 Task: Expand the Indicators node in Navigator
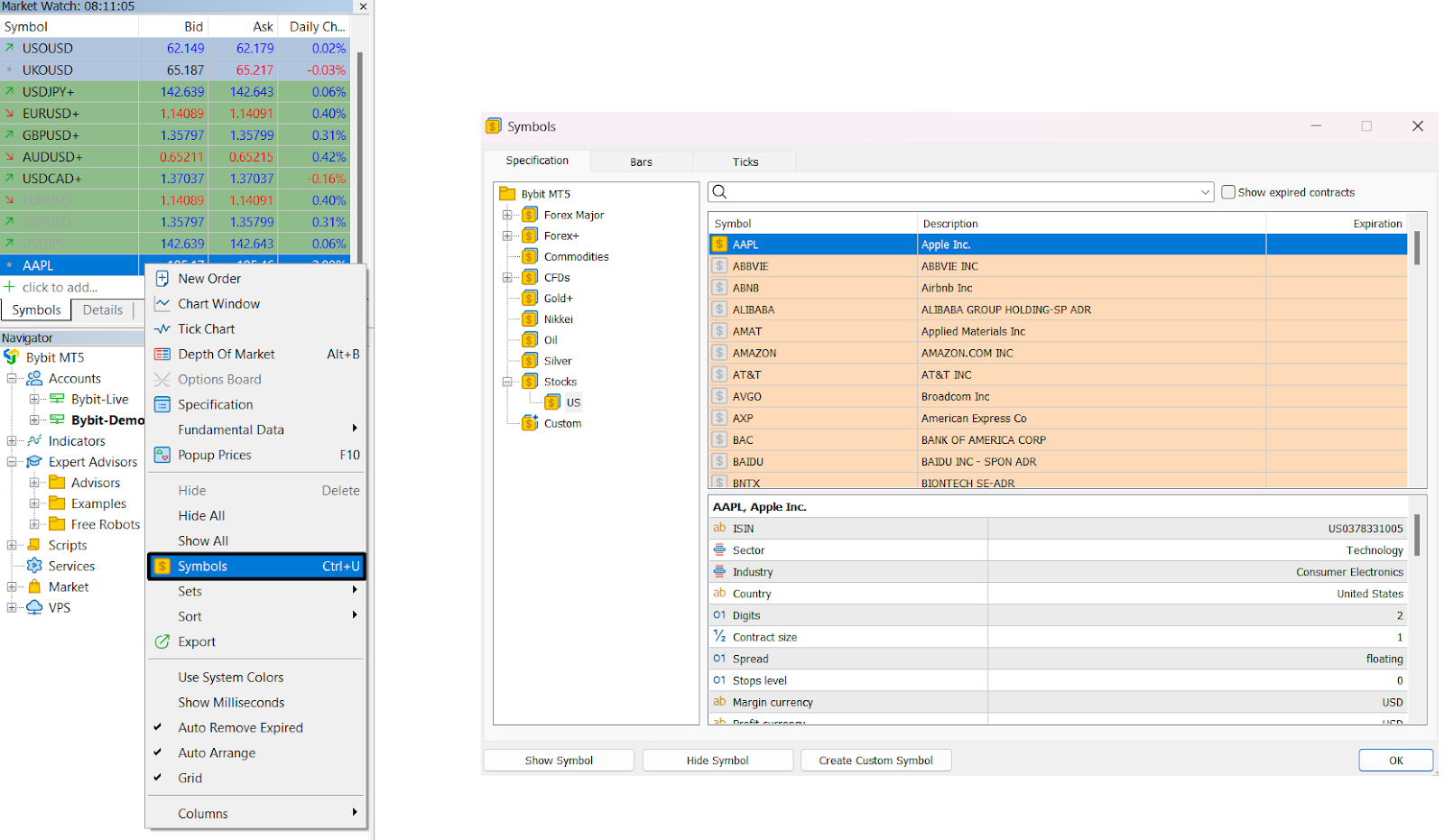[x=12, y=441]
